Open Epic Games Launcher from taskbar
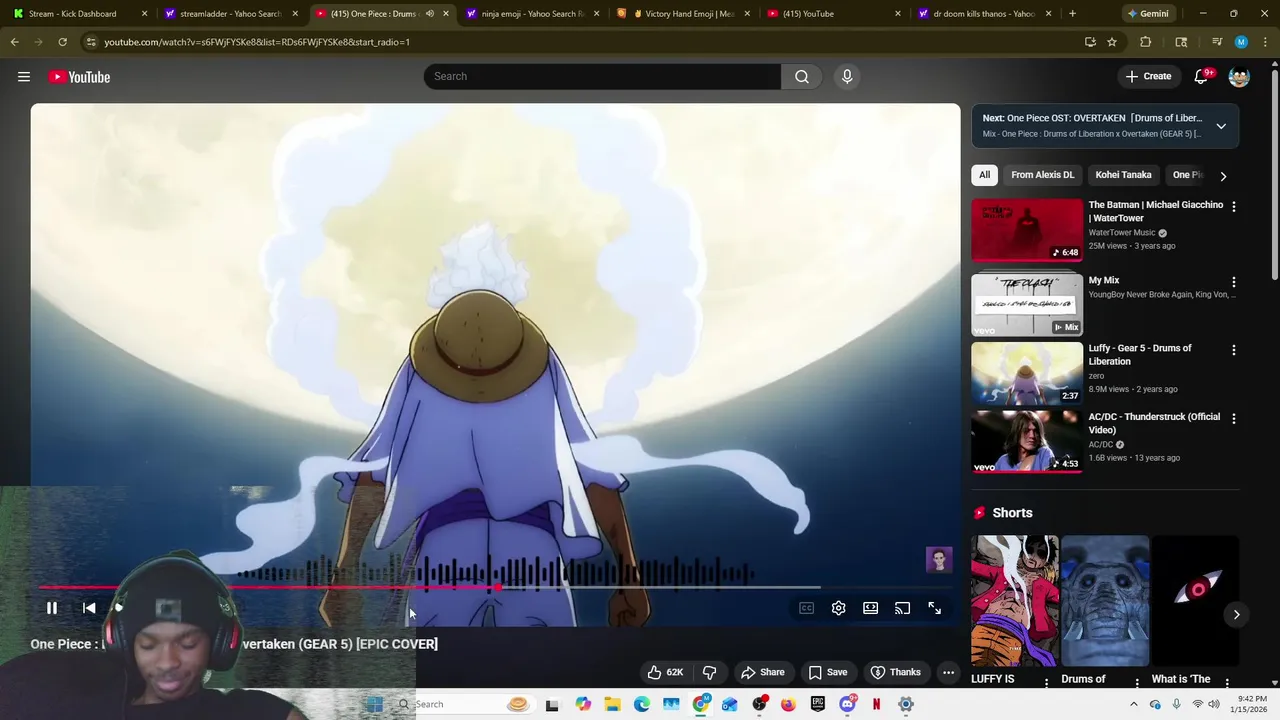The height and width of the screenshot is (720, 1280). [818, 704]
